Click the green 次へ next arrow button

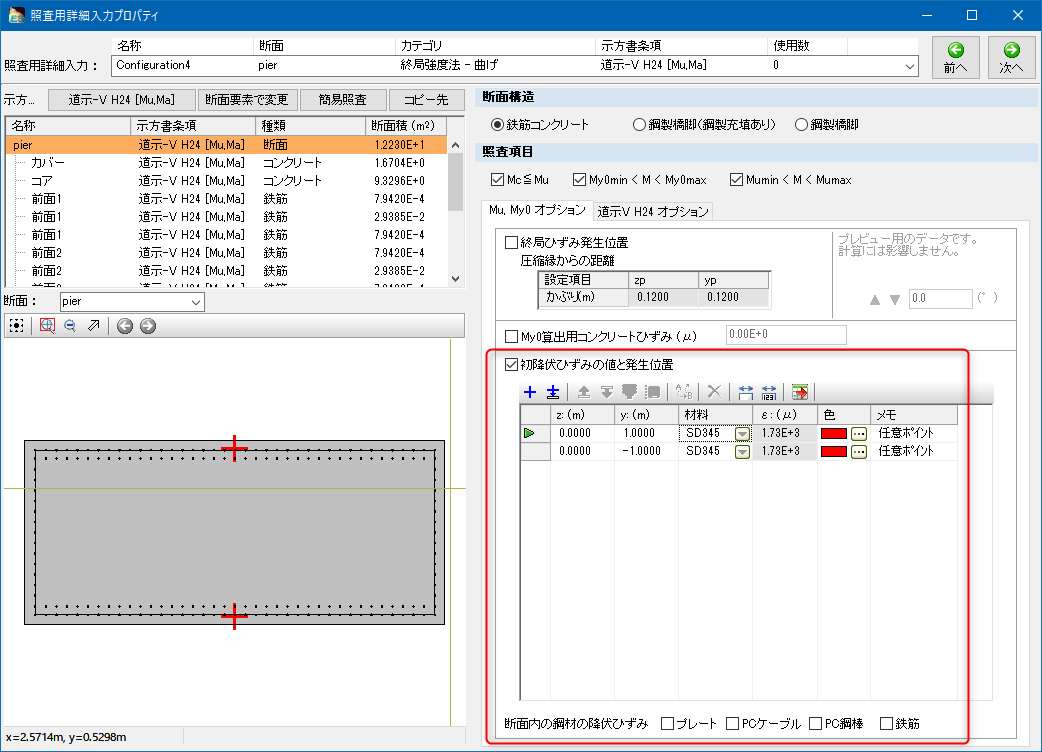coord(1011,58)
